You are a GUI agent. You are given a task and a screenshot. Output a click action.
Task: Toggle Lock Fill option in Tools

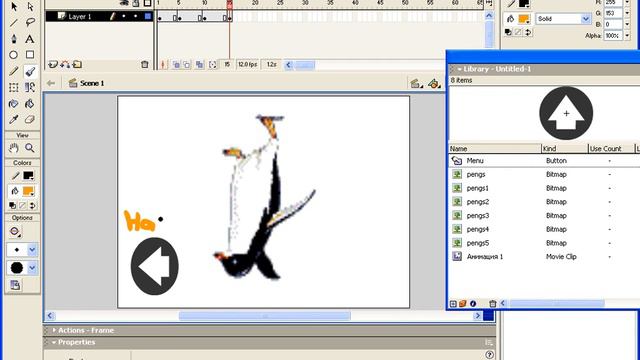[x=15, y=285]
